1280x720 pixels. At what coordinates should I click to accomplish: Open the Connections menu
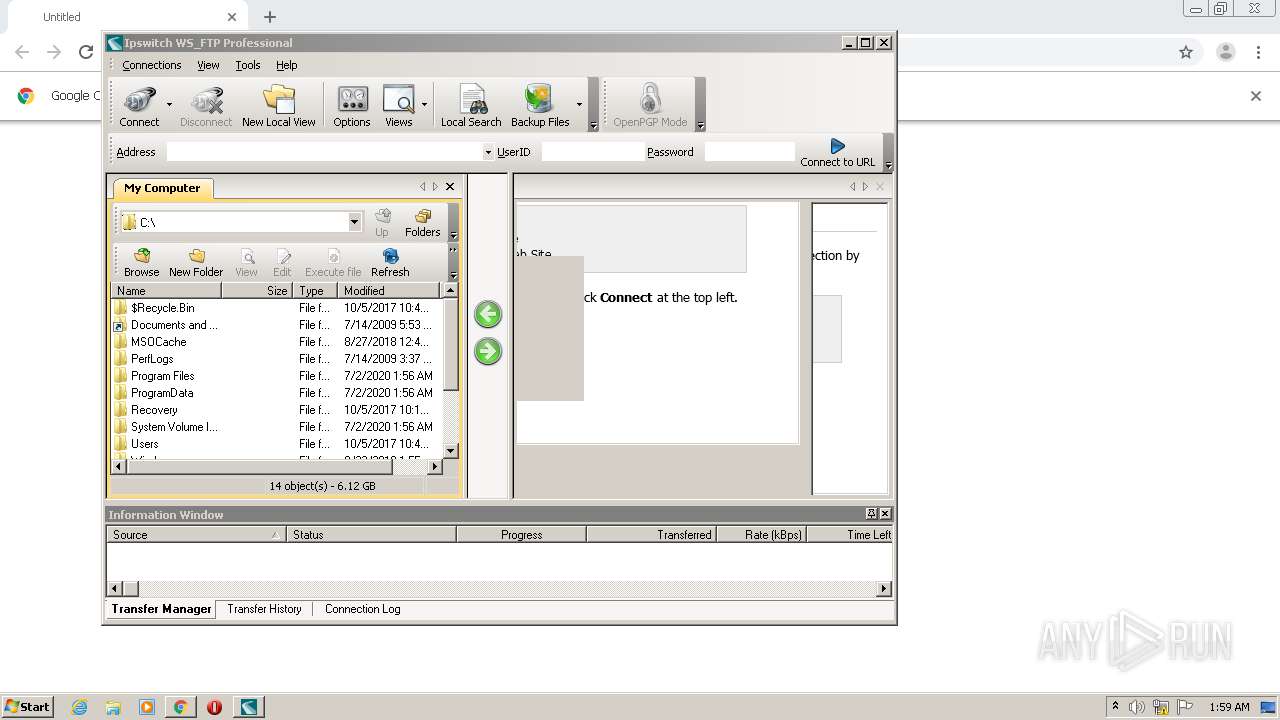tap(152, 65)
